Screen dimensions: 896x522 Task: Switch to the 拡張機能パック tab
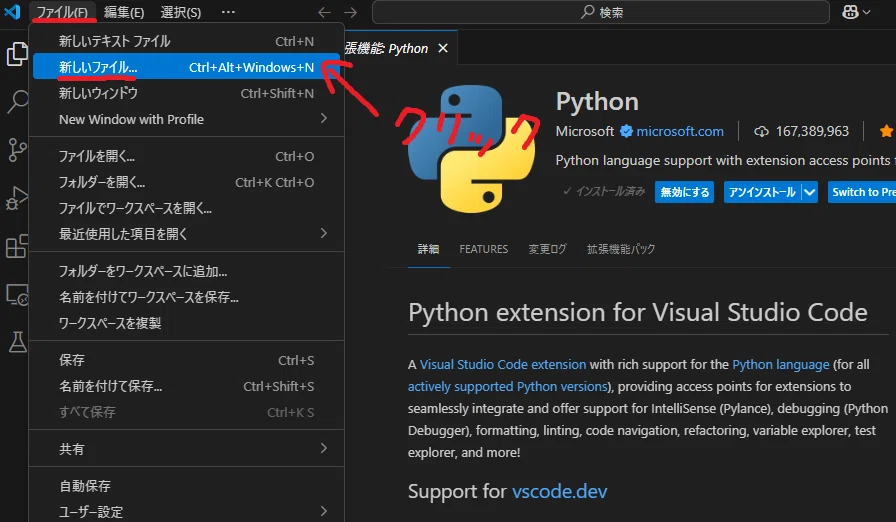[x=621, y=249]
